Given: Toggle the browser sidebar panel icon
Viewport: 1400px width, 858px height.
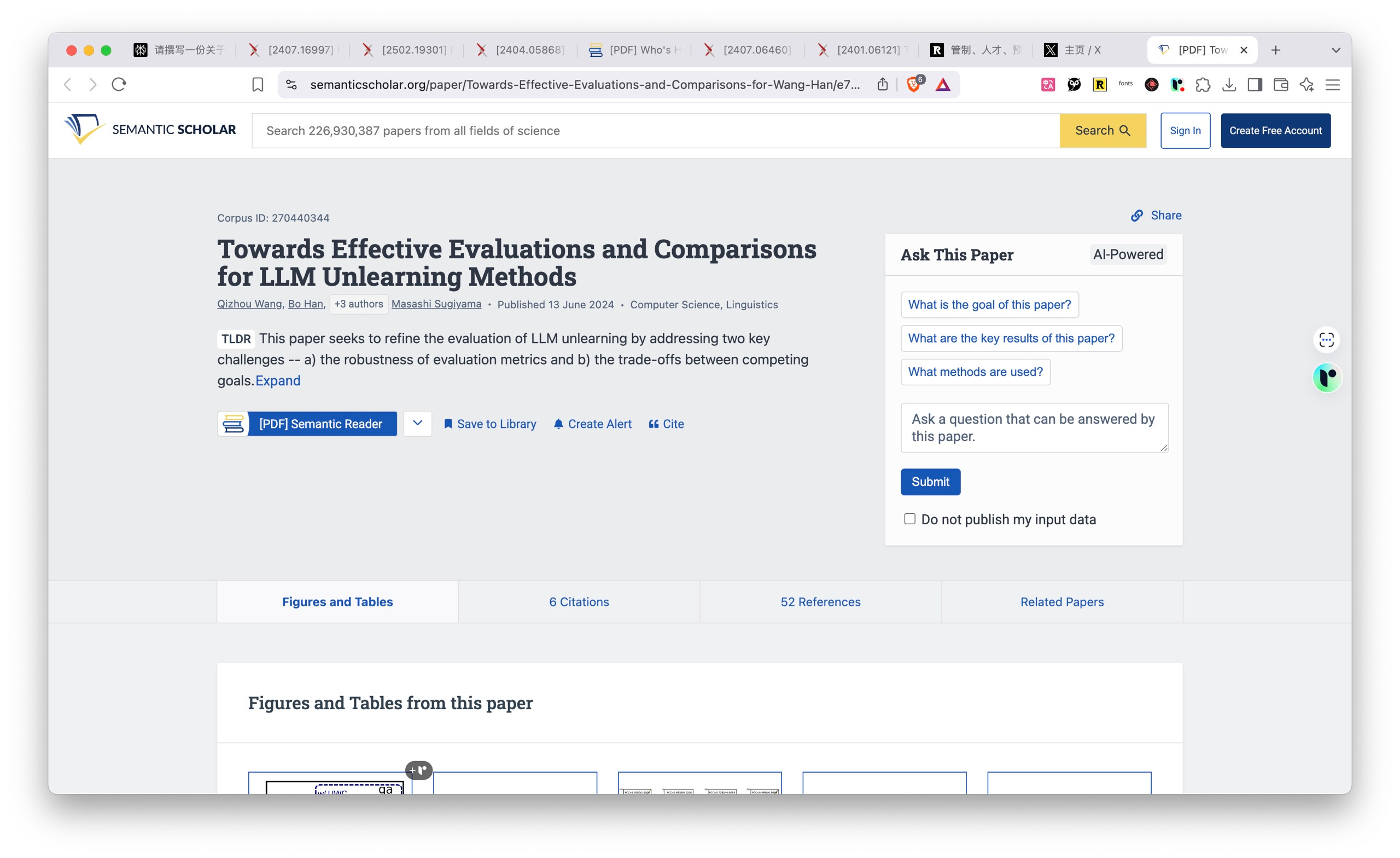Looking at the screenshot, I should tap(1255, 84).
